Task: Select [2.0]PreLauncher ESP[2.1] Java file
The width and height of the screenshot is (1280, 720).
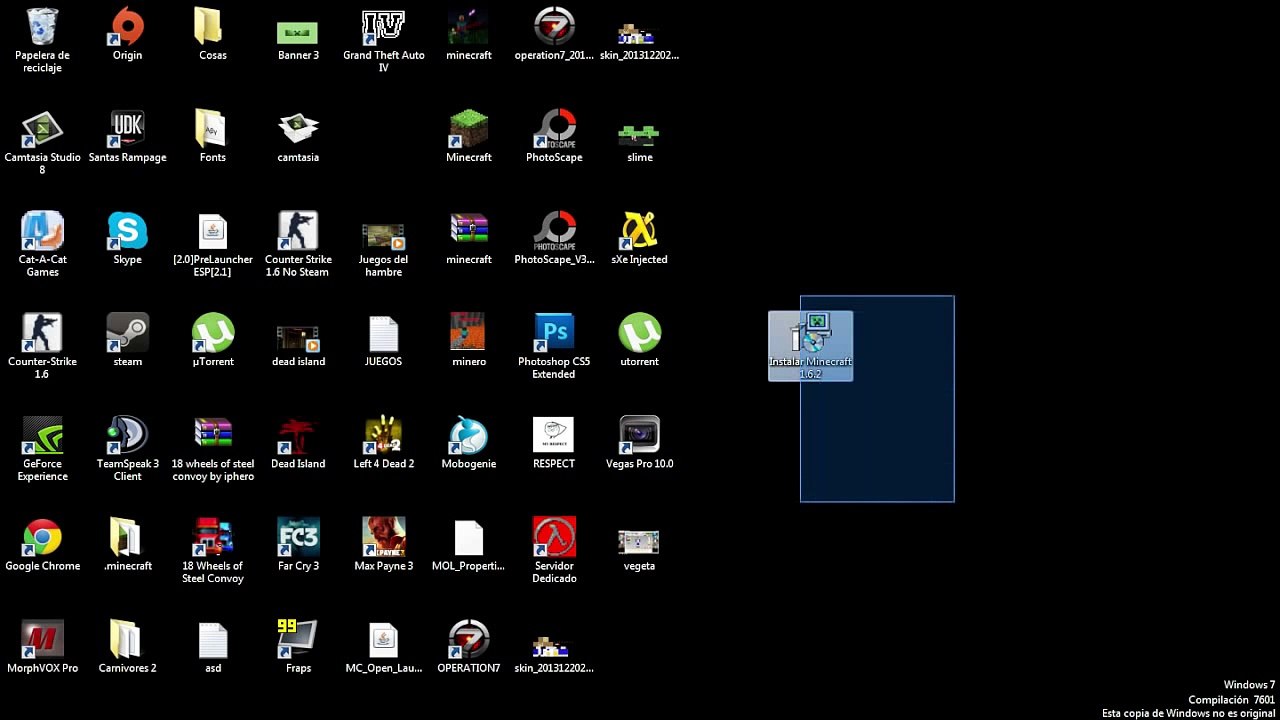Action: (212, 245)
